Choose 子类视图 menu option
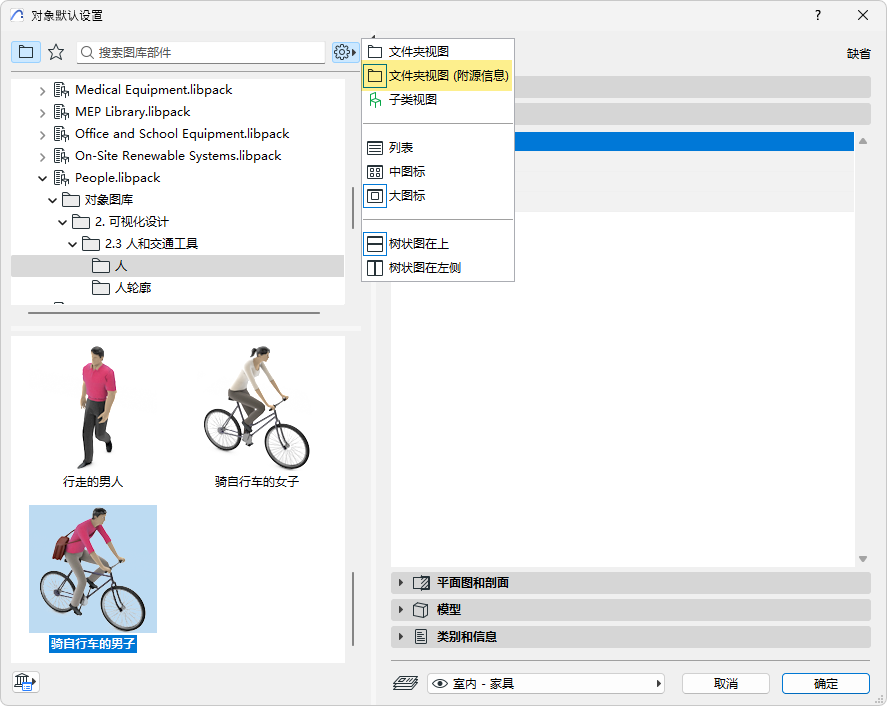887x706 pixels. click(437, 100)
